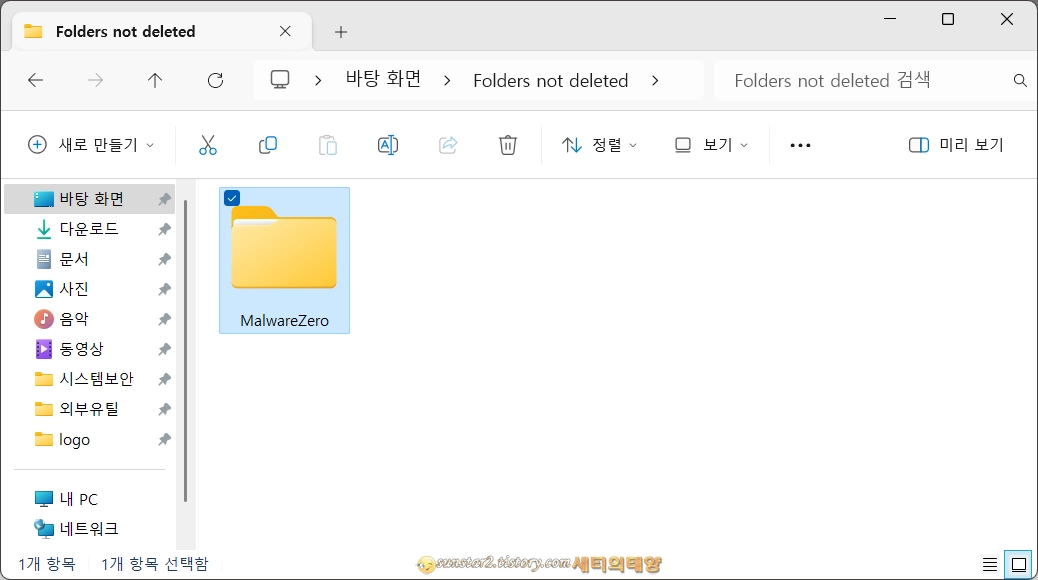
Task: Open the see-more ellipsis menu
Action: coord(799,144)
